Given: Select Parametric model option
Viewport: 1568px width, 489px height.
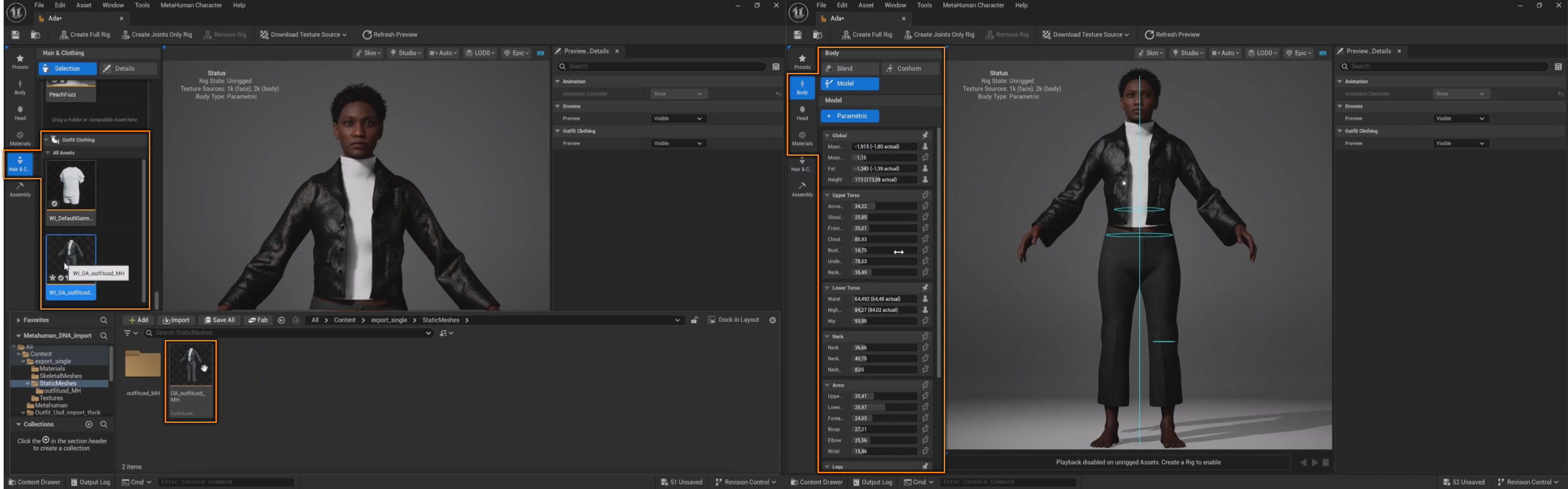Looking at the screenshot, I should 850,116.
